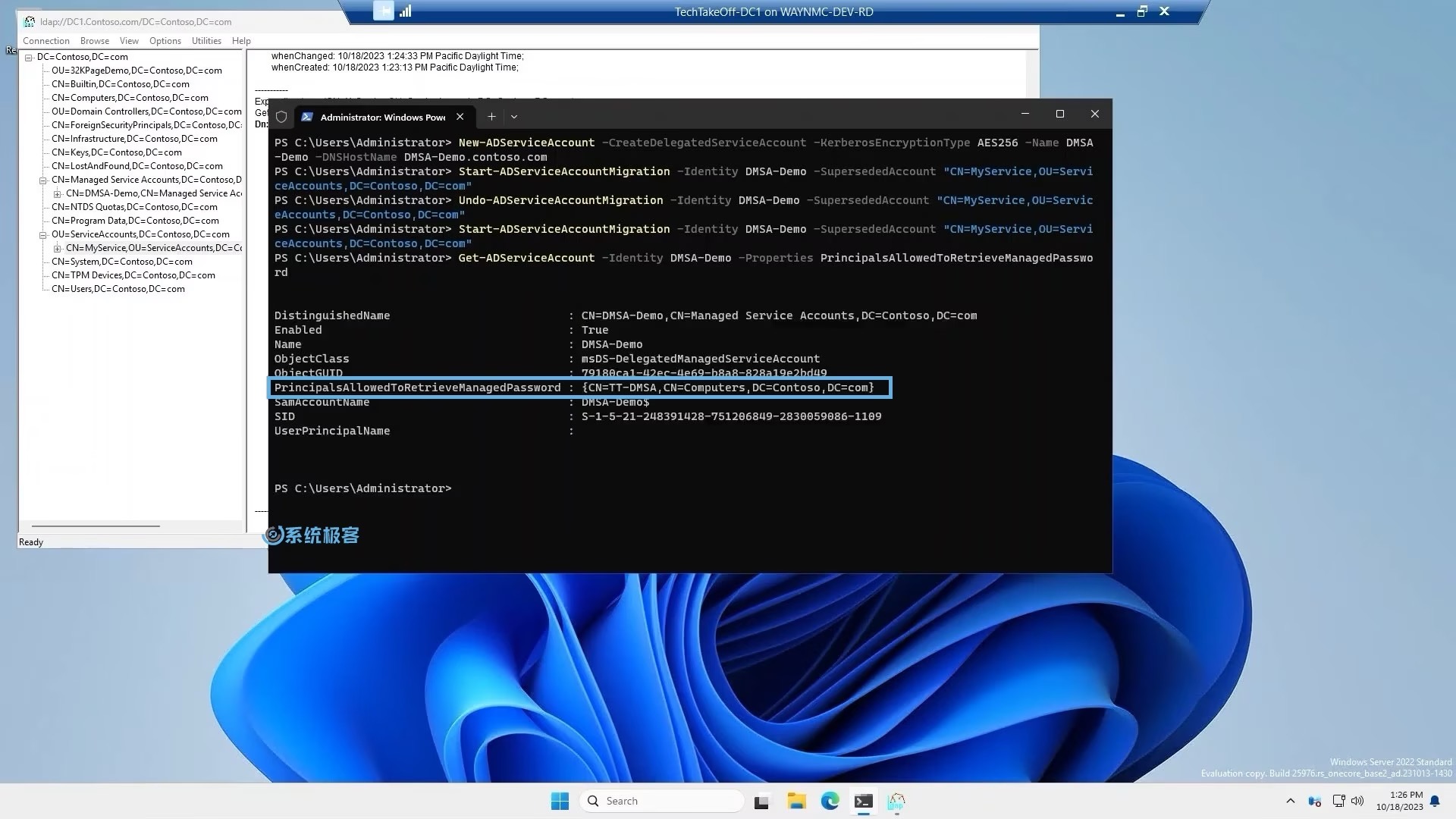This screenshot has height=819, width=1456.
Task: Click the pin icon on the VM connection bar
Action: point(384,11)
